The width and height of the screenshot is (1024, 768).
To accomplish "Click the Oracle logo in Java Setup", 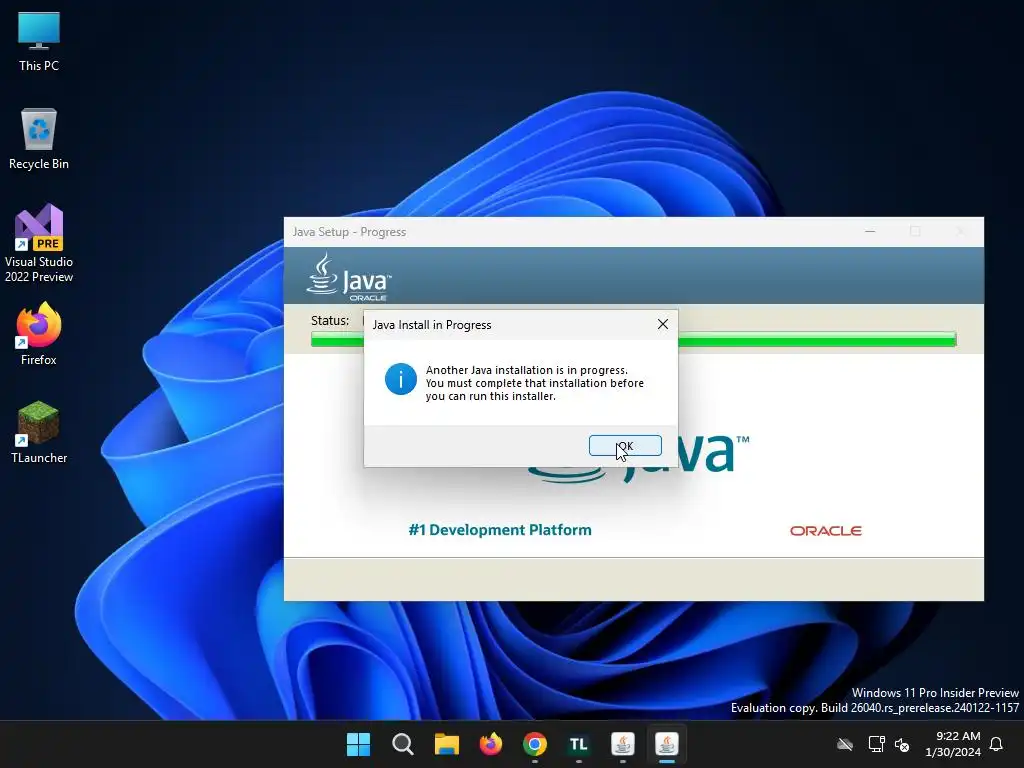I will (825, 530).
